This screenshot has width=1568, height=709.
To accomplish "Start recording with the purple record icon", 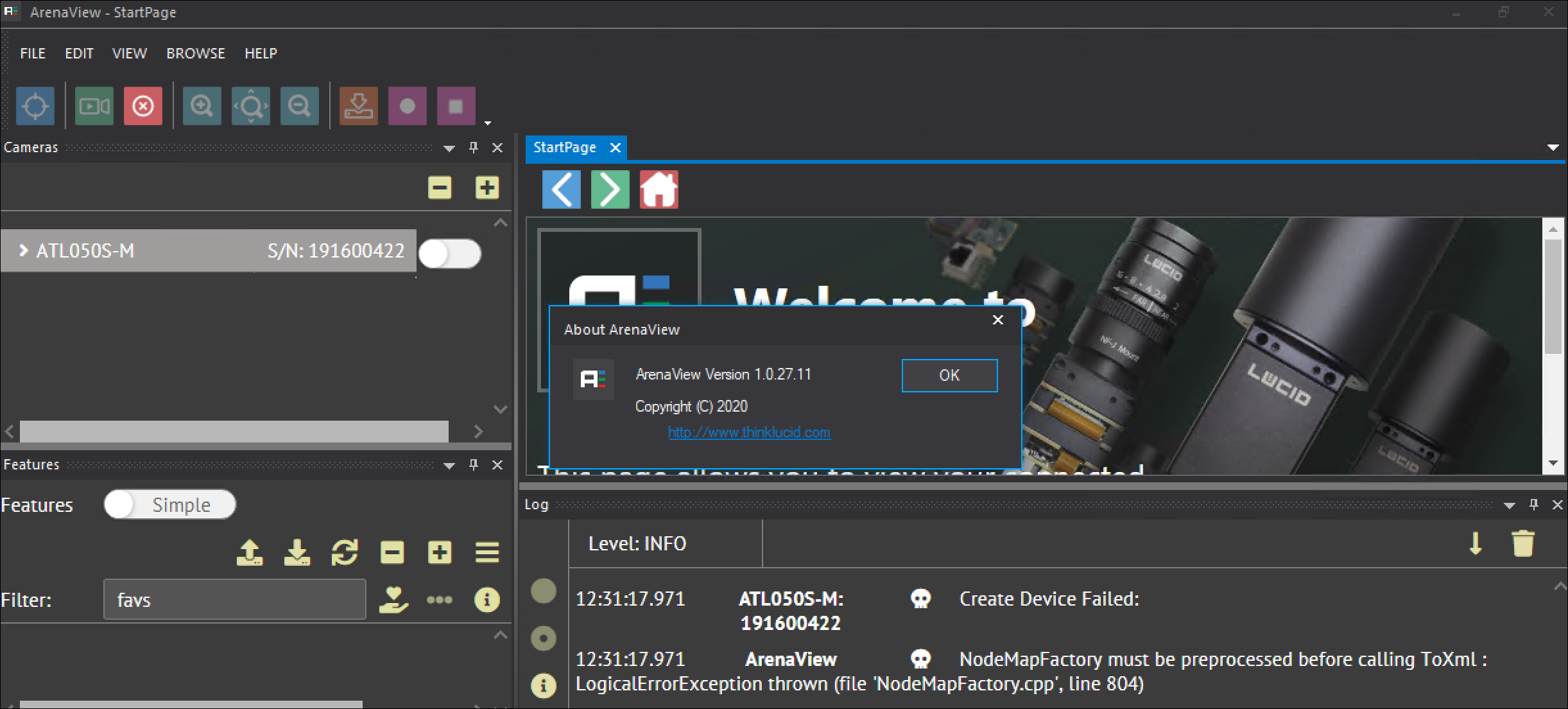I will pos(407,106).
